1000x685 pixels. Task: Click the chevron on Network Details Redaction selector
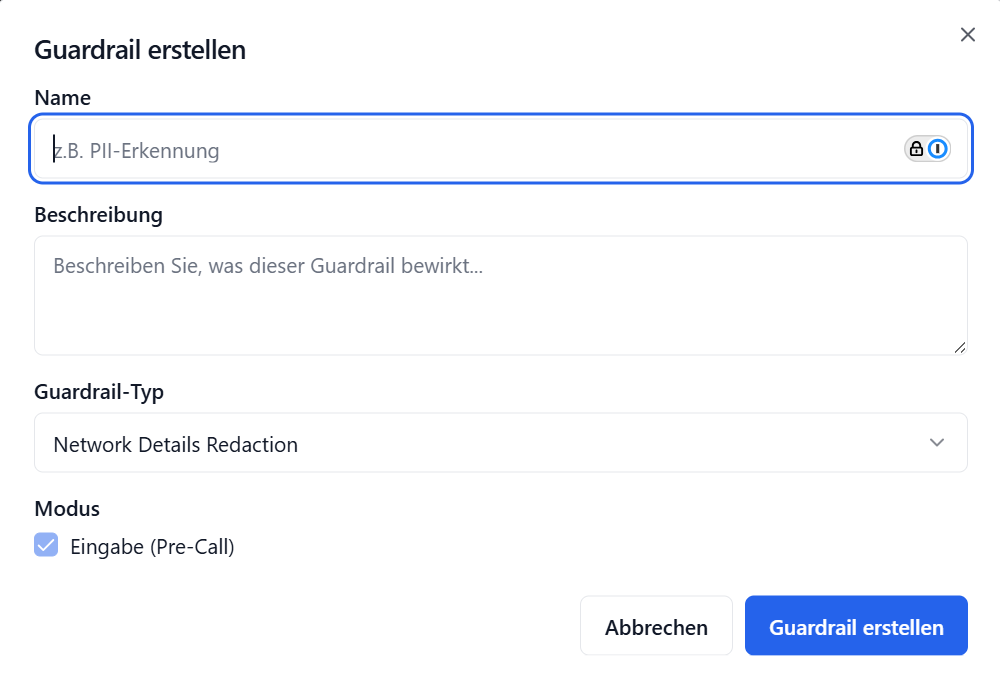(938, 442)
